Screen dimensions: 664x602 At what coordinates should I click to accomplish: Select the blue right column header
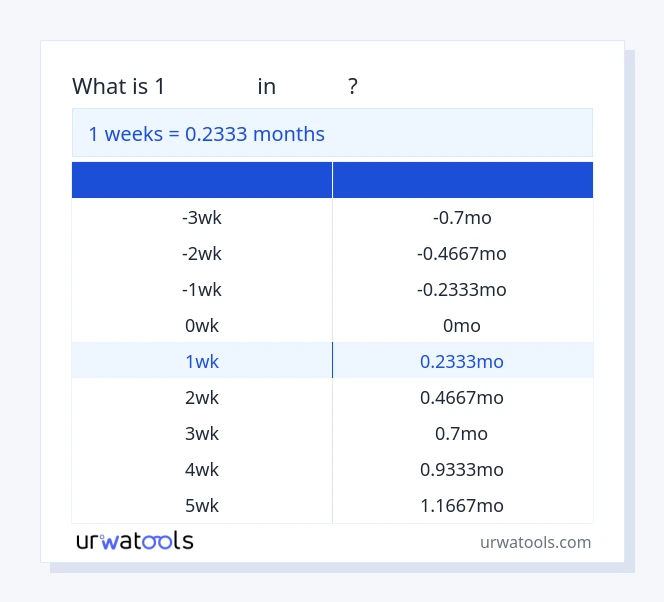(462, 180)
